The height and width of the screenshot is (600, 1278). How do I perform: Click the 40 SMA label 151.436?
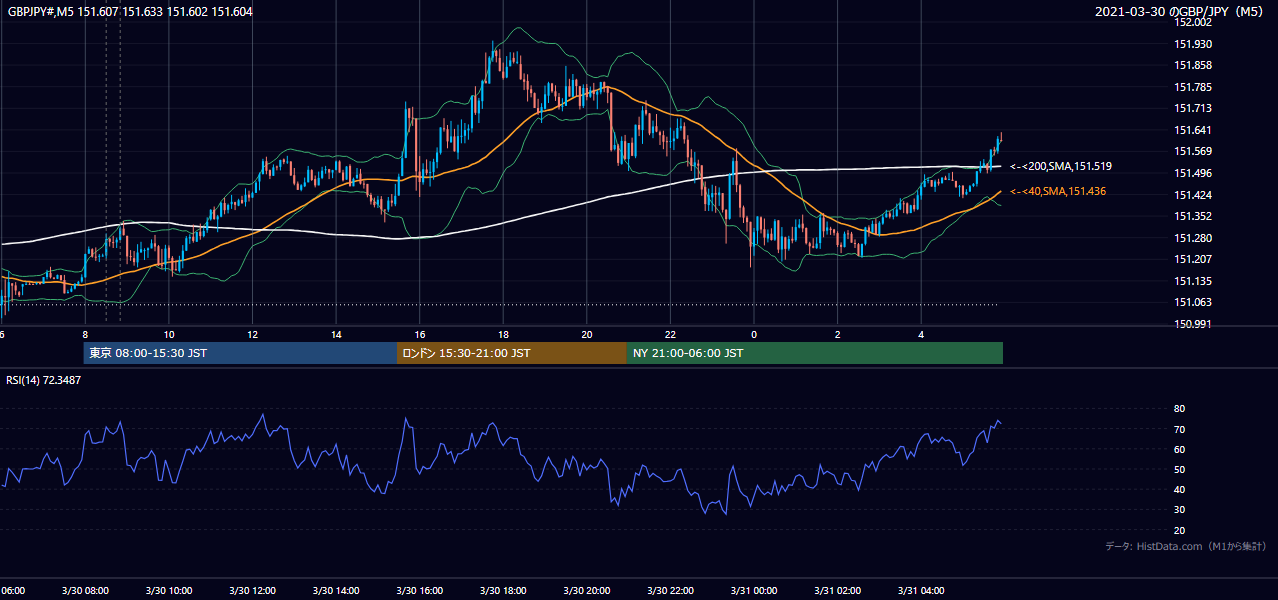(x=1058, y=191)
